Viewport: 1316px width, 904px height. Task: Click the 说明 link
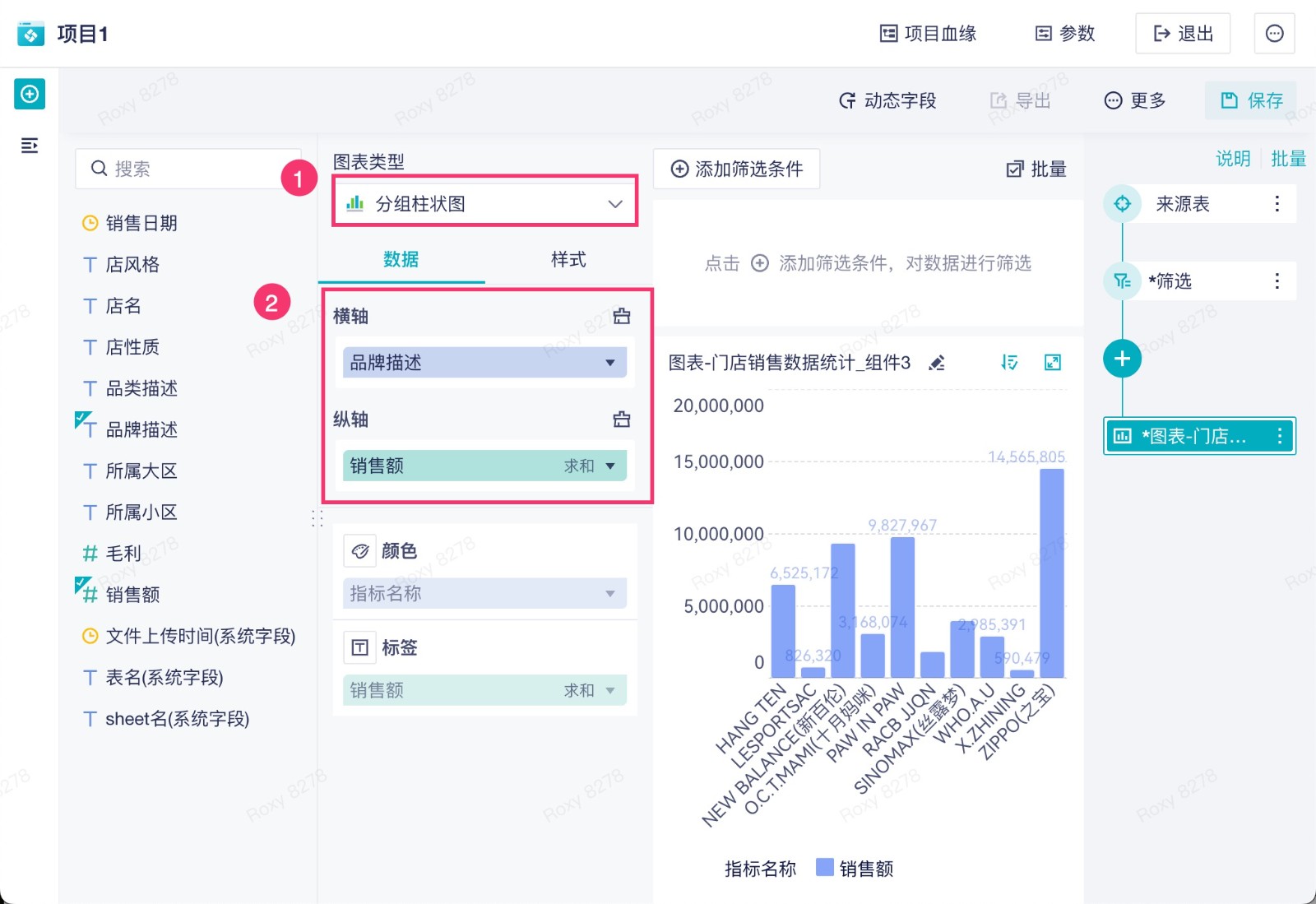[x=1233, y=159]
